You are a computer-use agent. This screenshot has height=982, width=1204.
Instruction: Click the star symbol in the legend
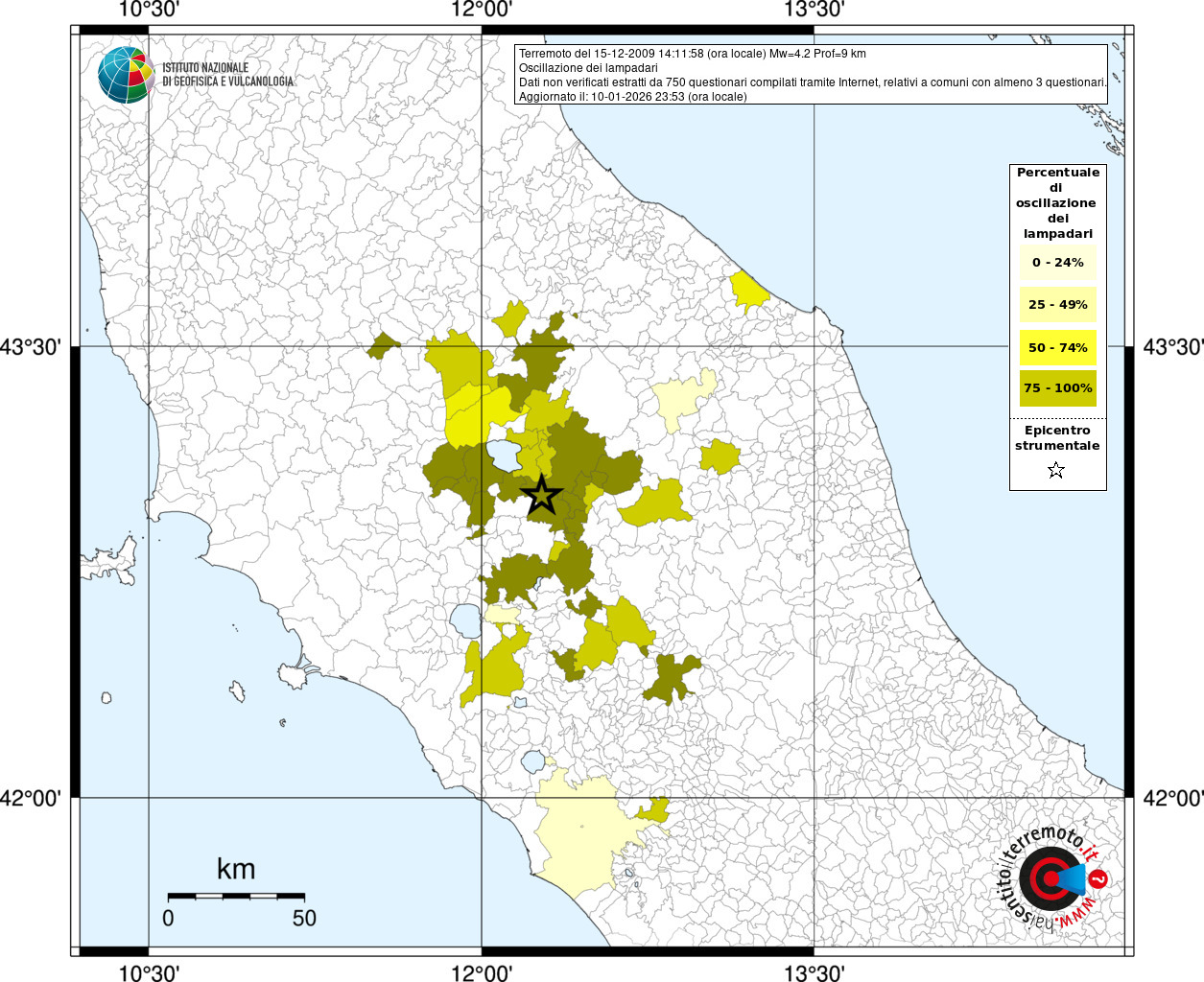pyautogui.click(x=1056, y=470)
